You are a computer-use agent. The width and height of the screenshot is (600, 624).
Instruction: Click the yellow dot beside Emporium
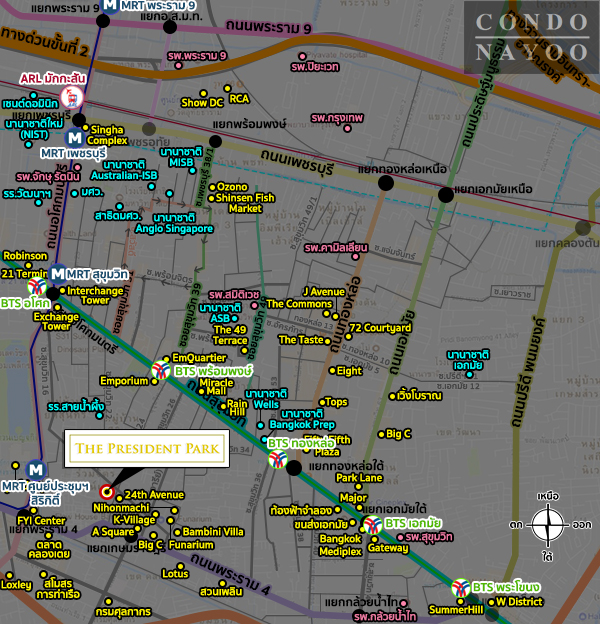pyautogui.click(x=154, y=381)
